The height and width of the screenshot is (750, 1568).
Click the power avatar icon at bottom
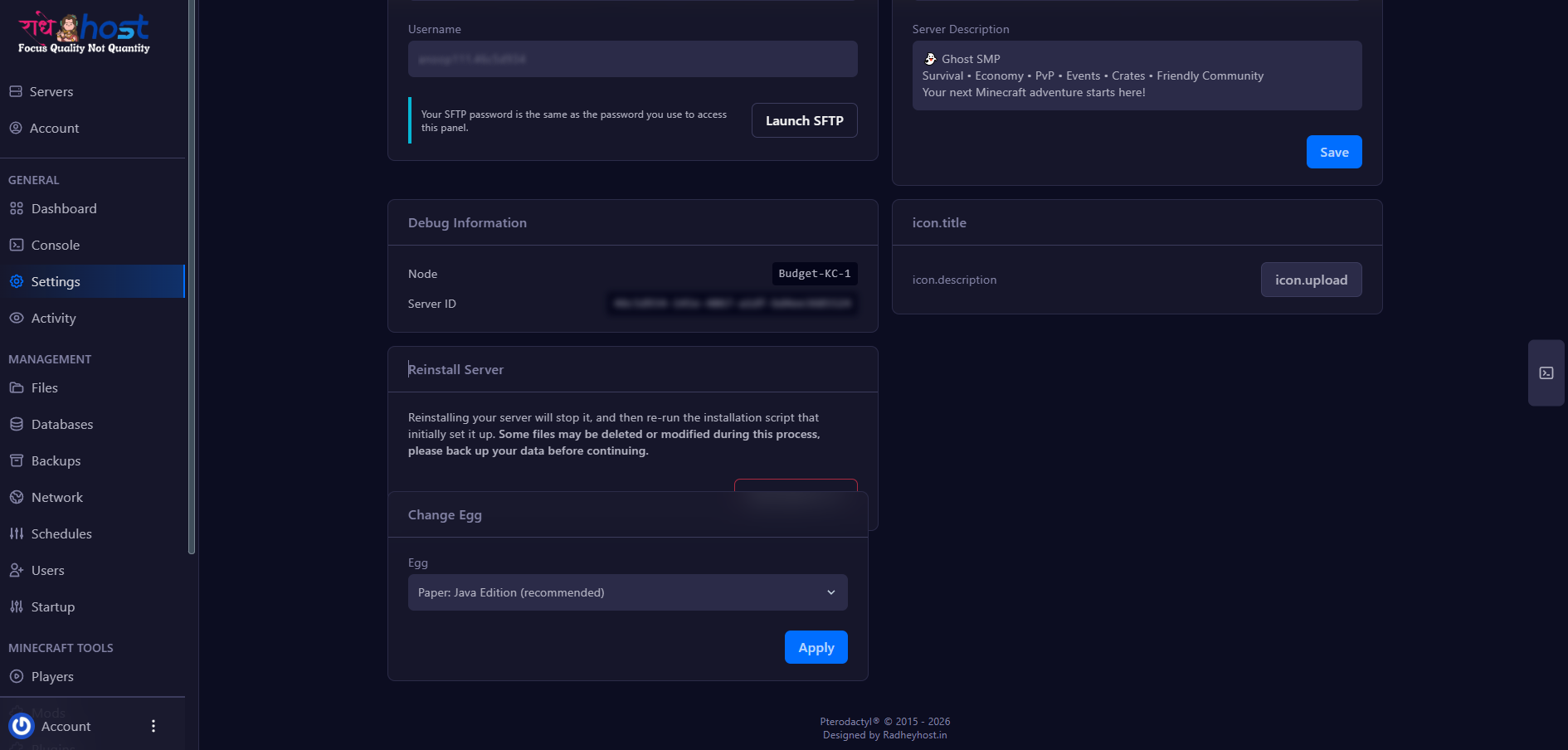point(22,726)
